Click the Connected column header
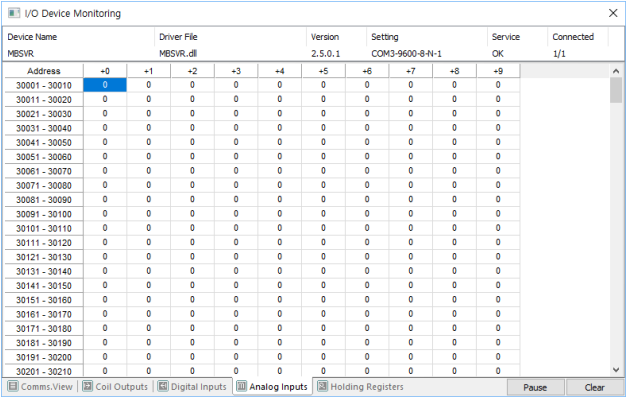The height and width of the screenshot is (398, 627). pos(578,37)
